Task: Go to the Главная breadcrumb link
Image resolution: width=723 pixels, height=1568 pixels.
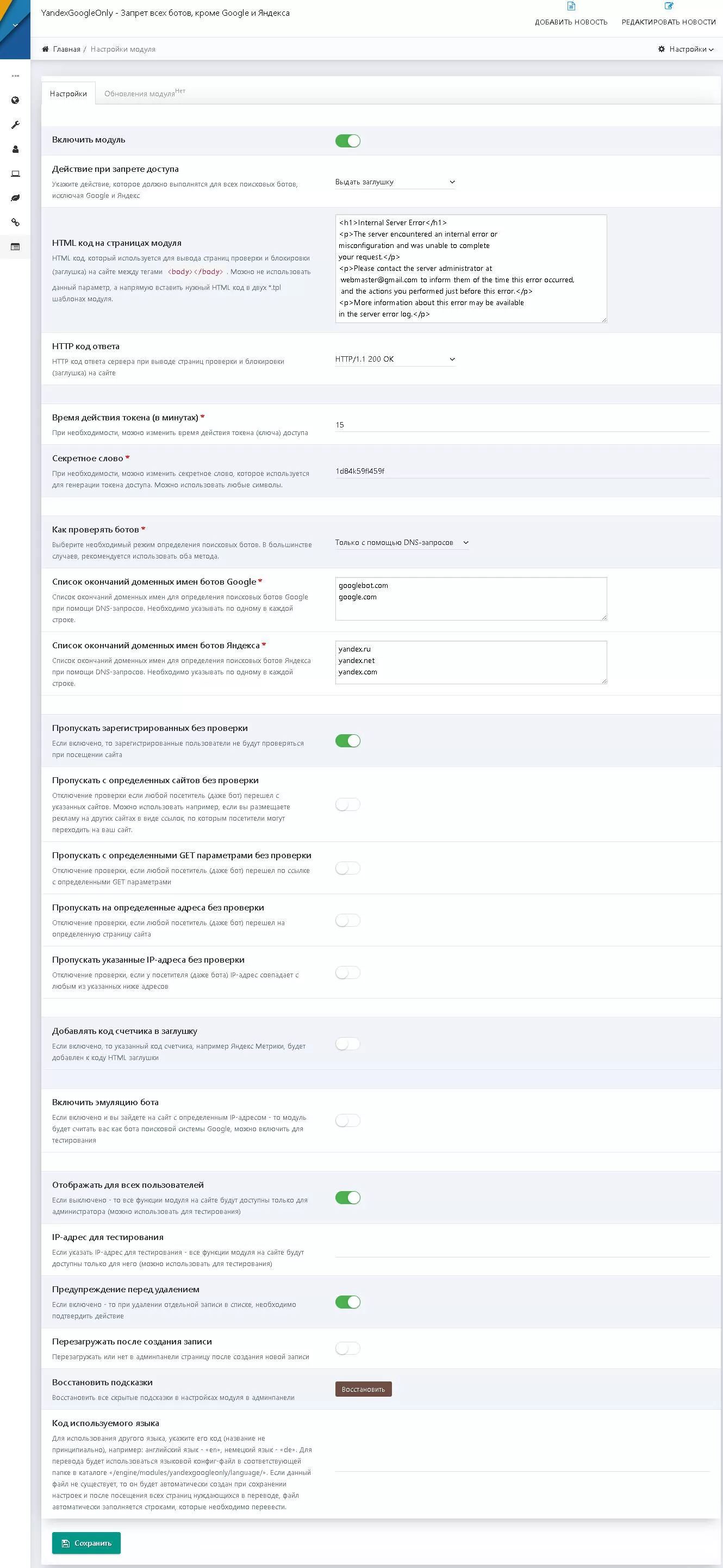Action: (66, 49)
